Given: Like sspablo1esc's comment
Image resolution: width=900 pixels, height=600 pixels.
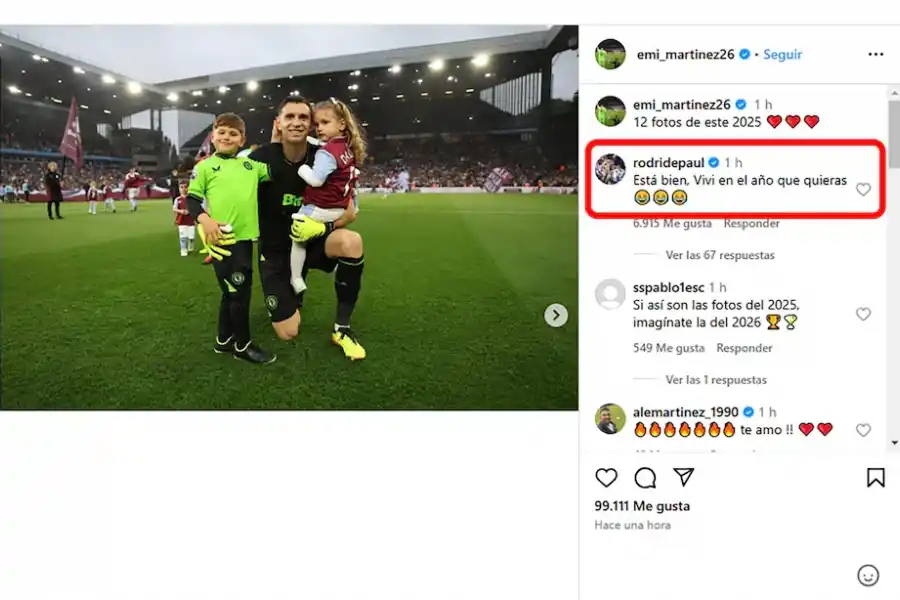Looking at the screenshot, I should (x=863, y=314).
